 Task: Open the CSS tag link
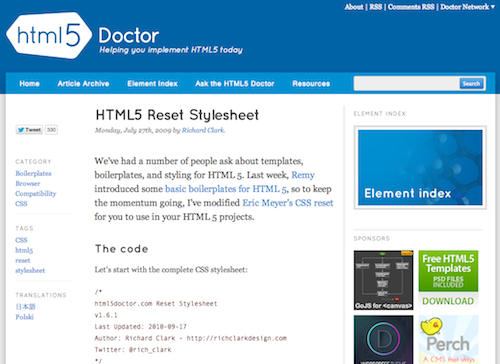[x=21, y=240]
